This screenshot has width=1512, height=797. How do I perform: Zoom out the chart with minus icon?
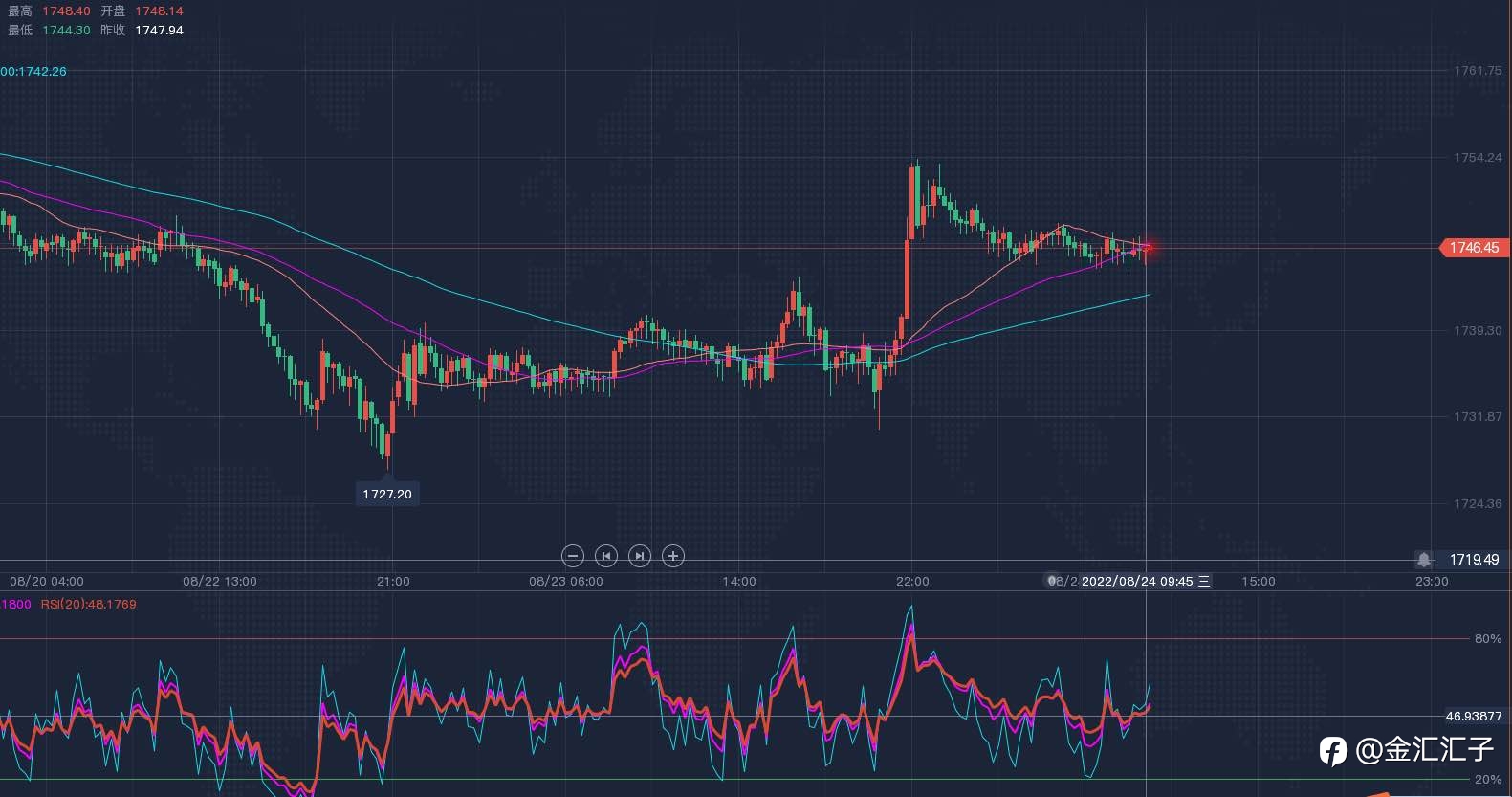point(573,556)
